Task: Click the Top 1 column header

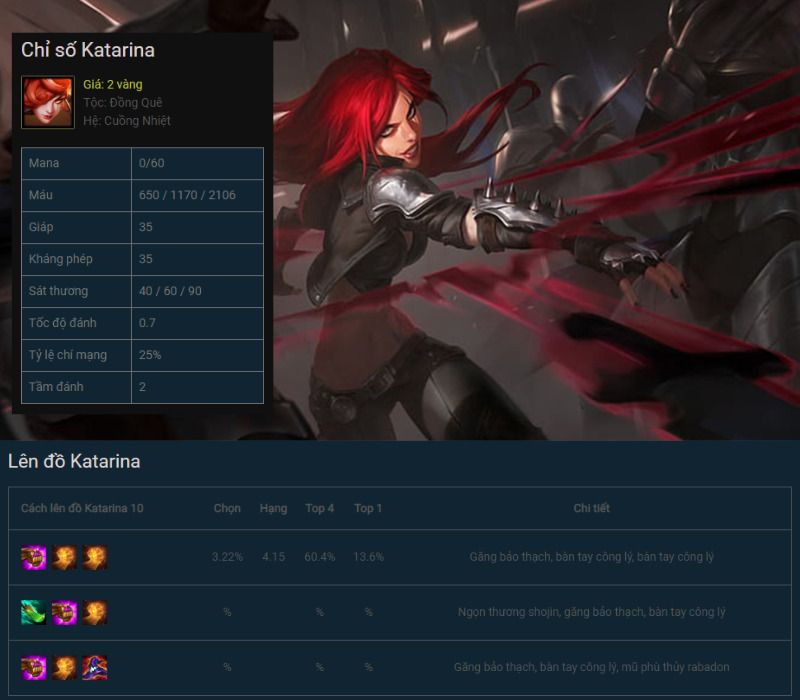Action: tap(368, 508)
